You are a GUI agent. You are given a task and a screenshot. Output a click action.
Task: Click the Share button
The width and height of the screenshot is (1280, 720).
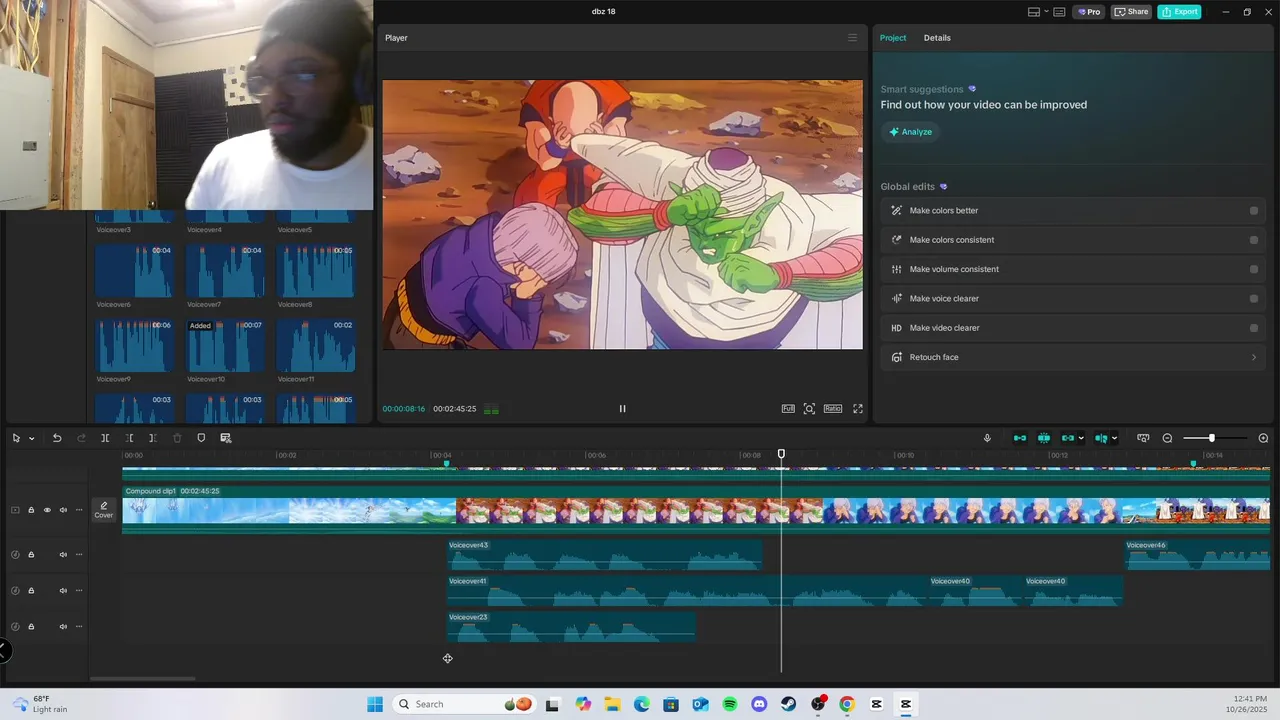click(x=1131, y=12)
